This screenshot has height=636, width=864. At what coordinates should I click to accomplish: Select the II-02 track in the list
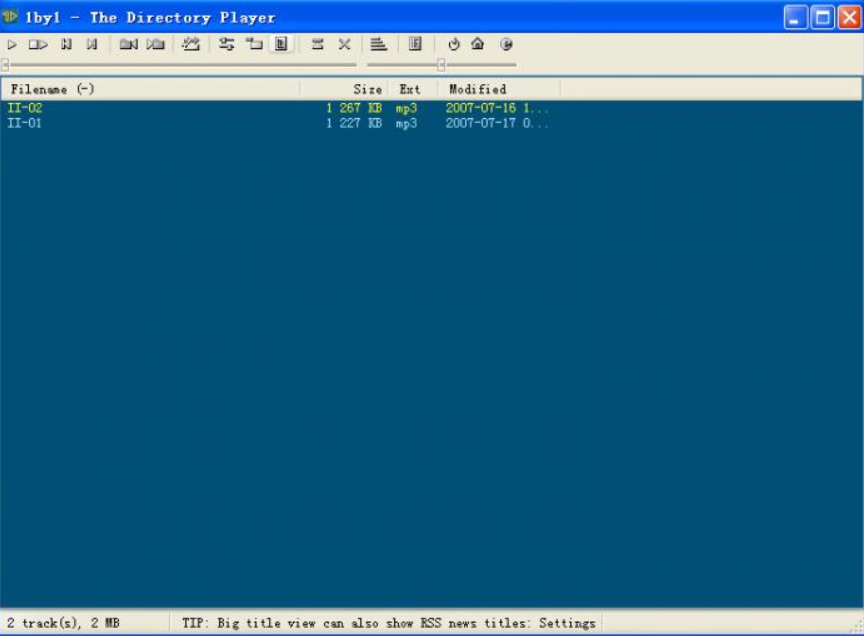pos(25,108)
